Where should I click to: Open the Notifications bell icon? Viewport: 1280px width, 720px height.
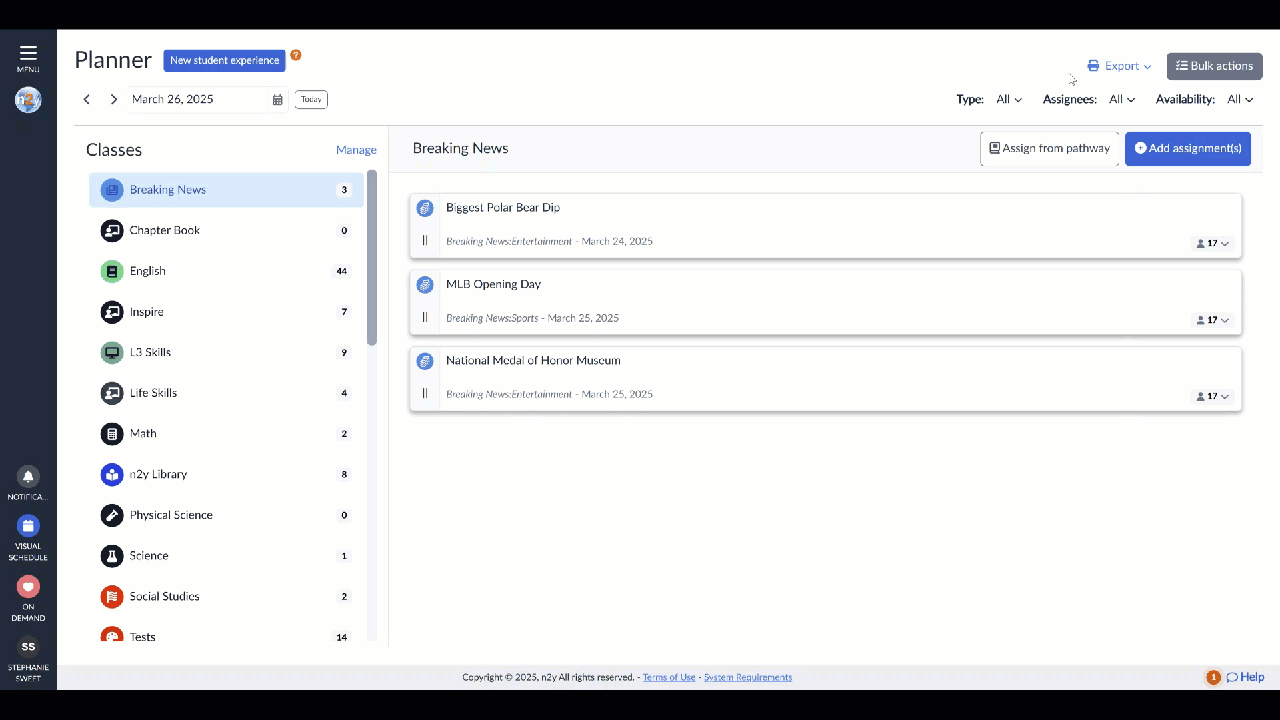(x=28, y=477)
